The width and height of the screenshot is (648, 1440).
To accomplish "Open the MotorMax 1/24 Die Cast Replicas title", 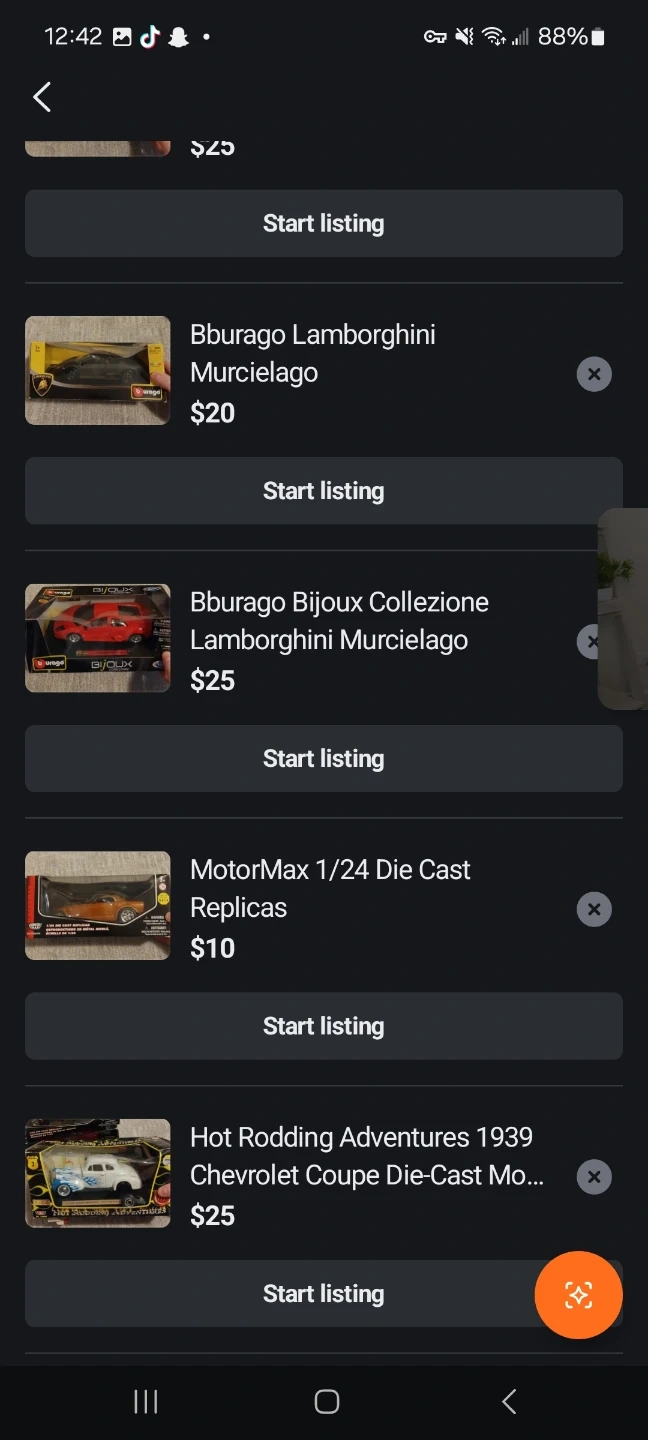I will coord(330,888).
